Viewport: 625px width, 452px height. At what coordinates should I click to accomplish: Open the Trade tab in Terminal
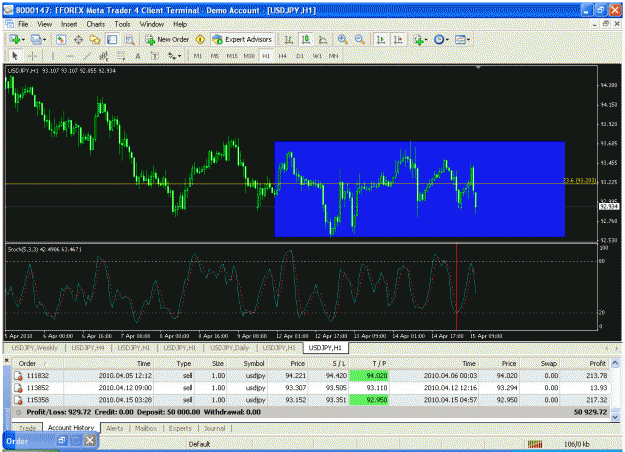28,428
